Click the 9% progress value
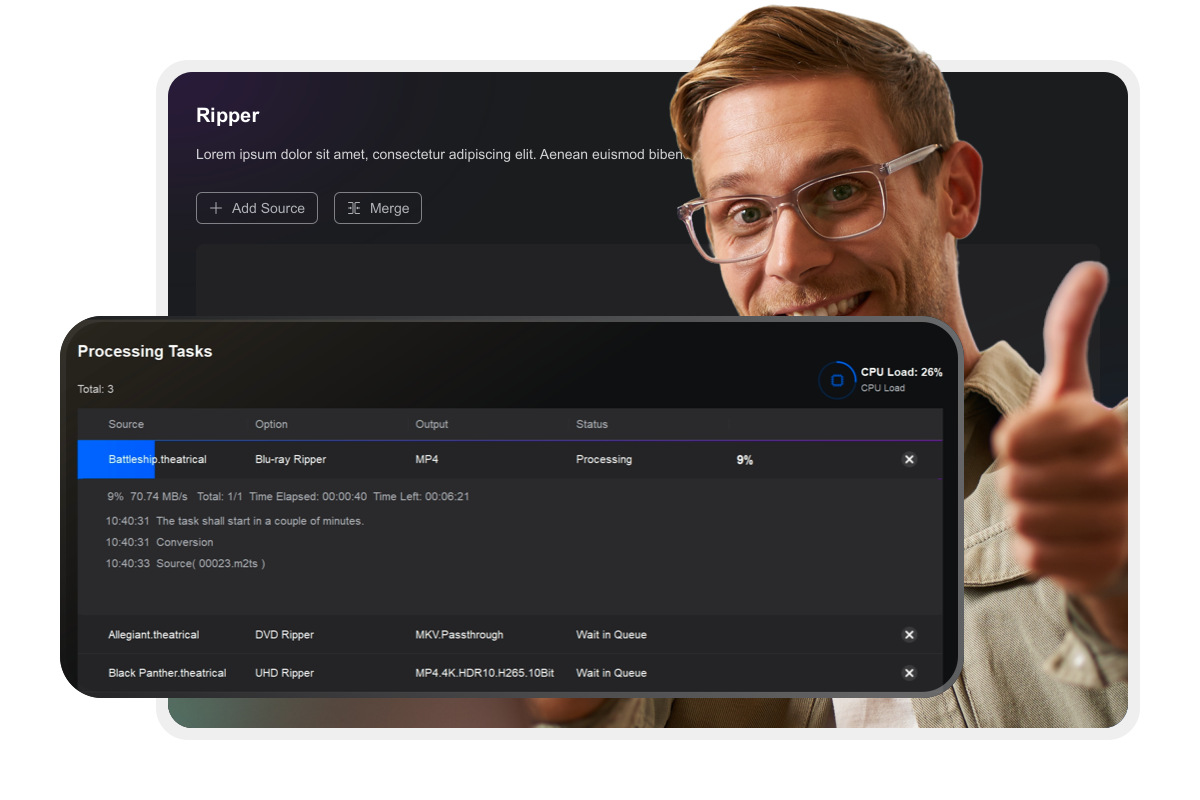The height and width of the screenshot is (800, 1200). (x=745, y=460)
